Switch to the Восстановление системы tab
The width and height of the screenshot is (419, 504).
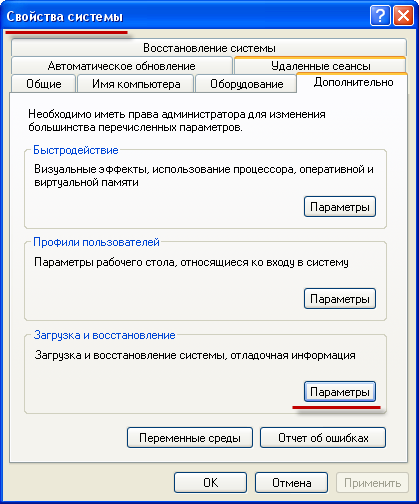[x=209, y=48]
